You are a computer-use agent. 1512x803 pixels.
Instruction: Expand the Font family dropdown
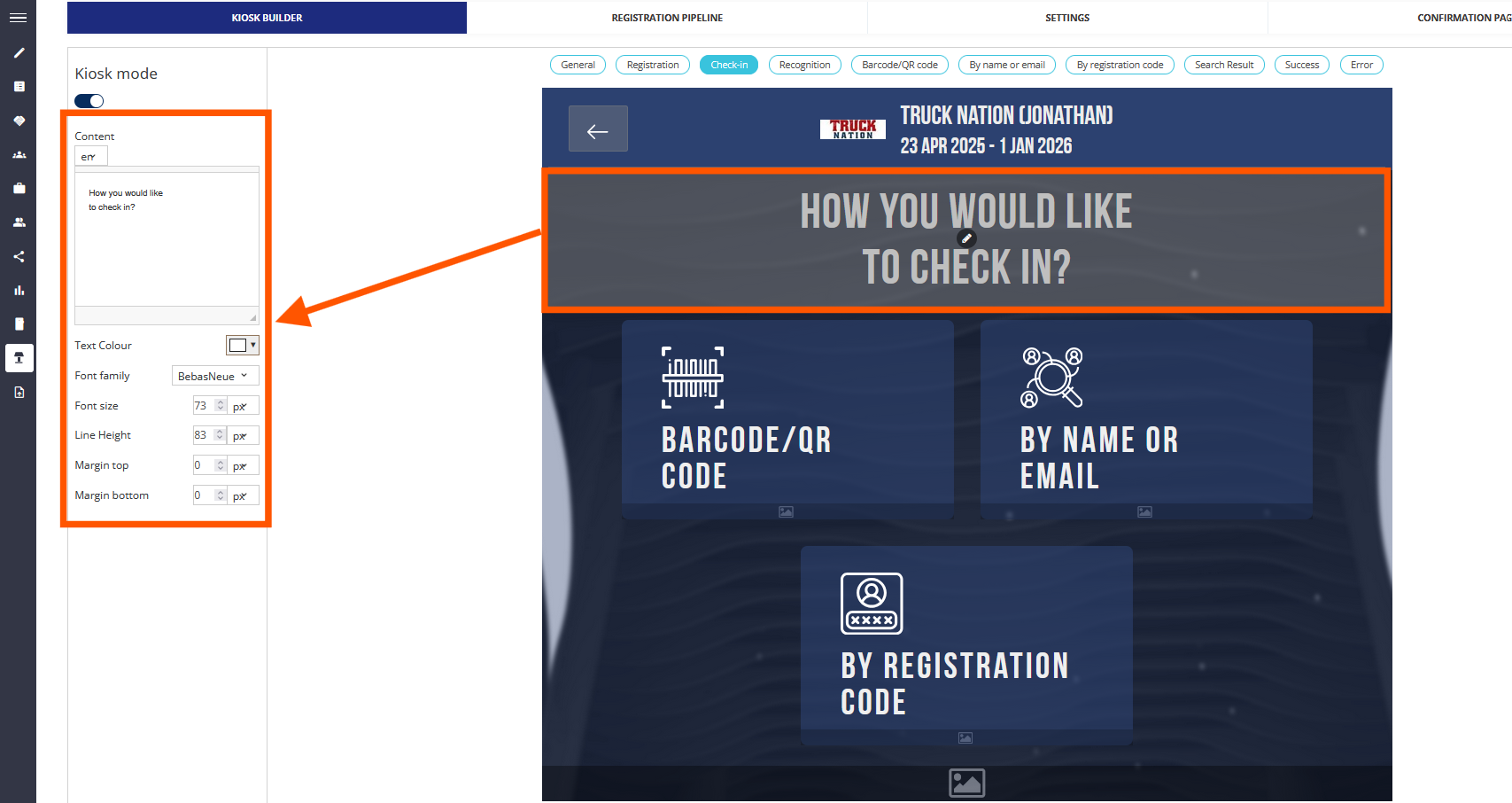tap(214, 376)
